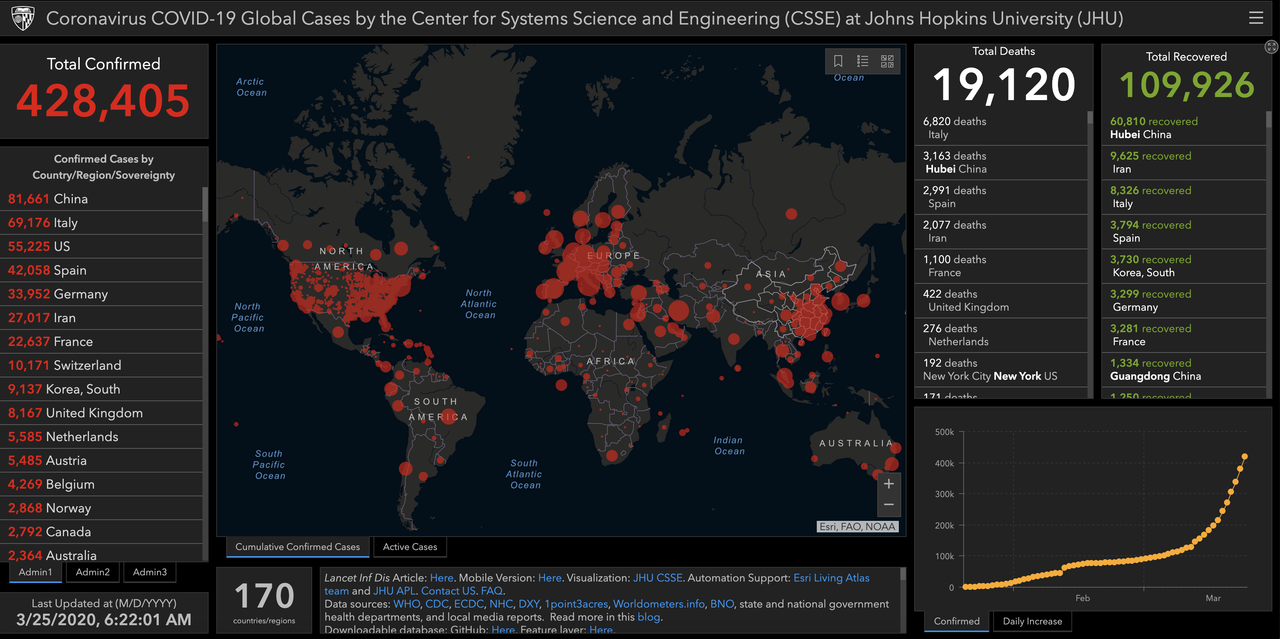The image size is (1280, 639).
Task: Open the basemap gallery grid icon
Action: pyautogui.click(x=887, y=62)
